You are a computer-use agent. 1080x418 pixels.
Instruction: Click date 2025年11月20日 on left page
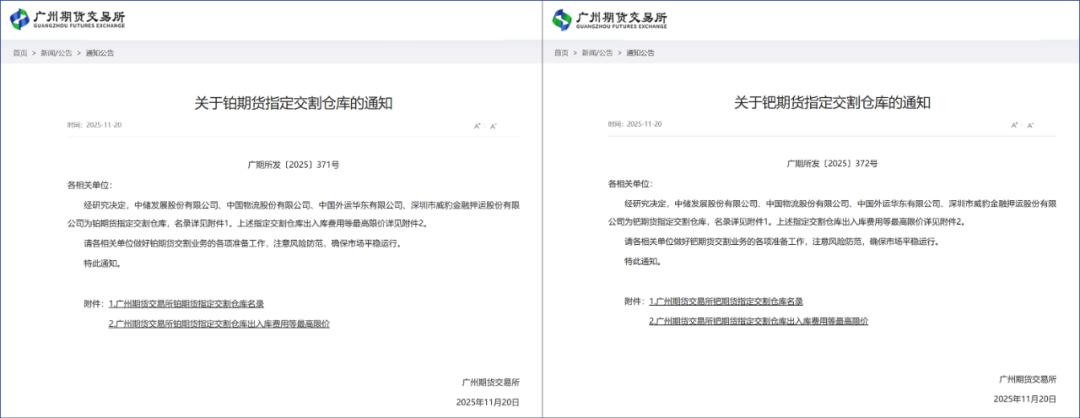point(488,401)
